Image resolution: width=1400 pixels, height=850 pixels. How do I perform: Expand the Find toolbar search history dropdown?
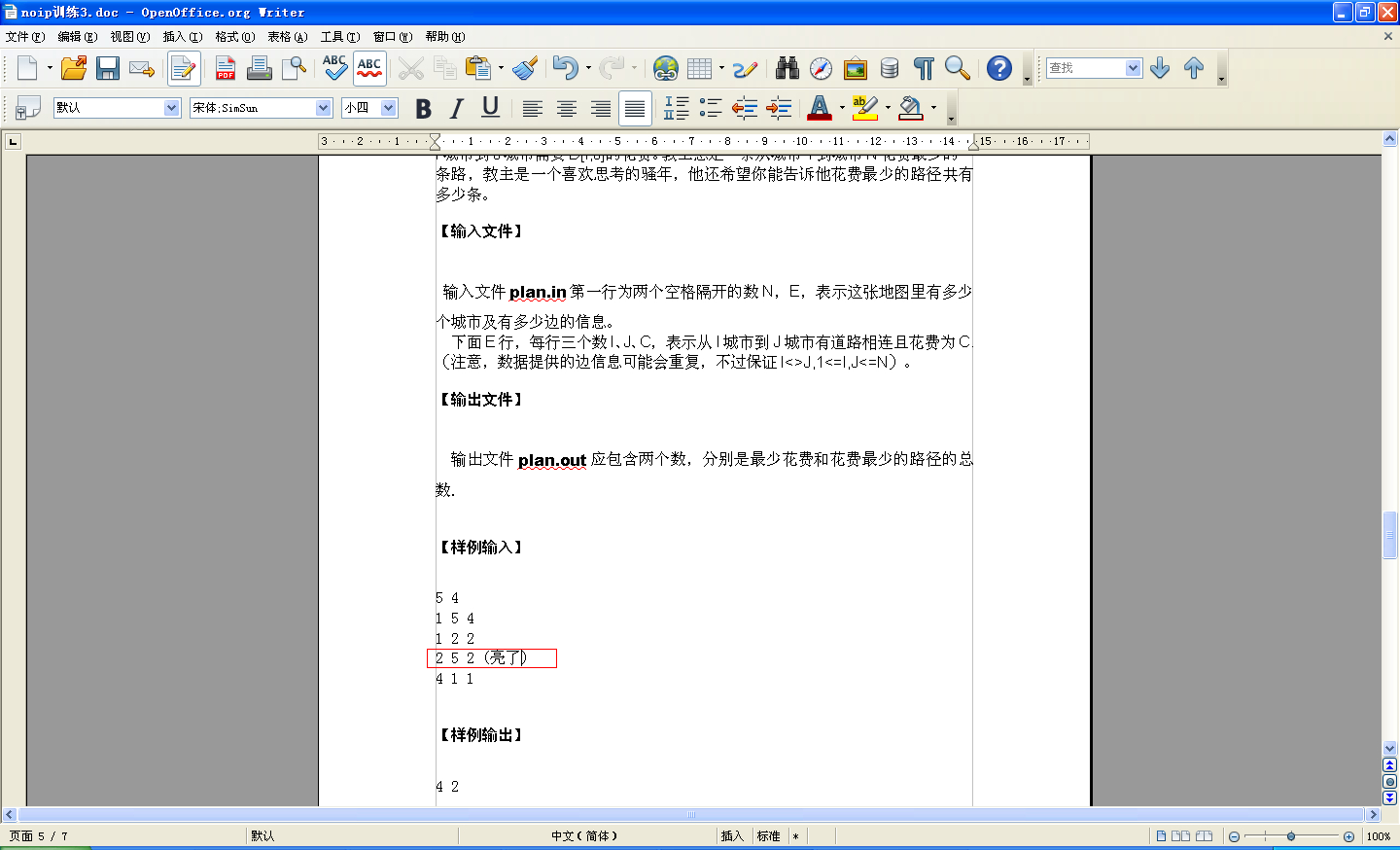pos(1133,68)
